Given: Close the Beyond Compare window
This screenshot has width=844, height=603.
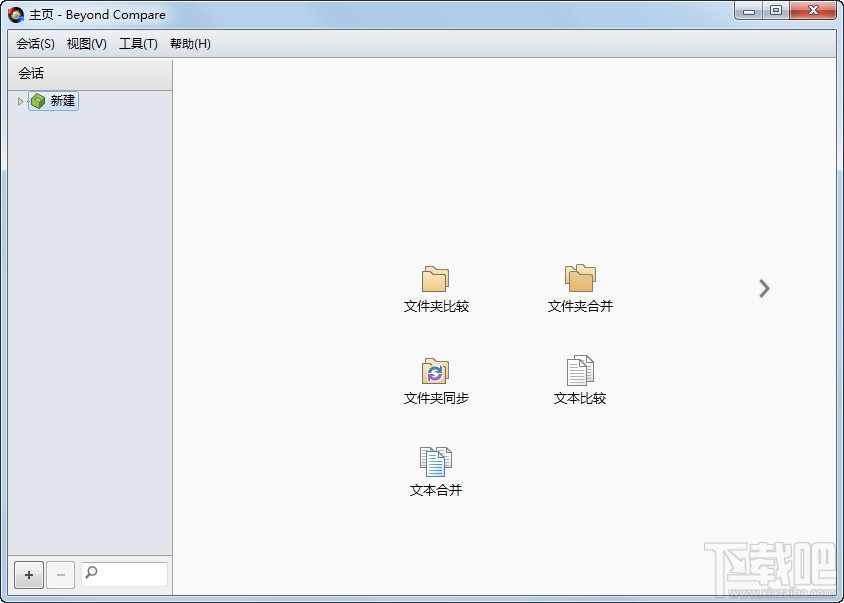Looking at the screenshot, I should [x=813, y=10].
